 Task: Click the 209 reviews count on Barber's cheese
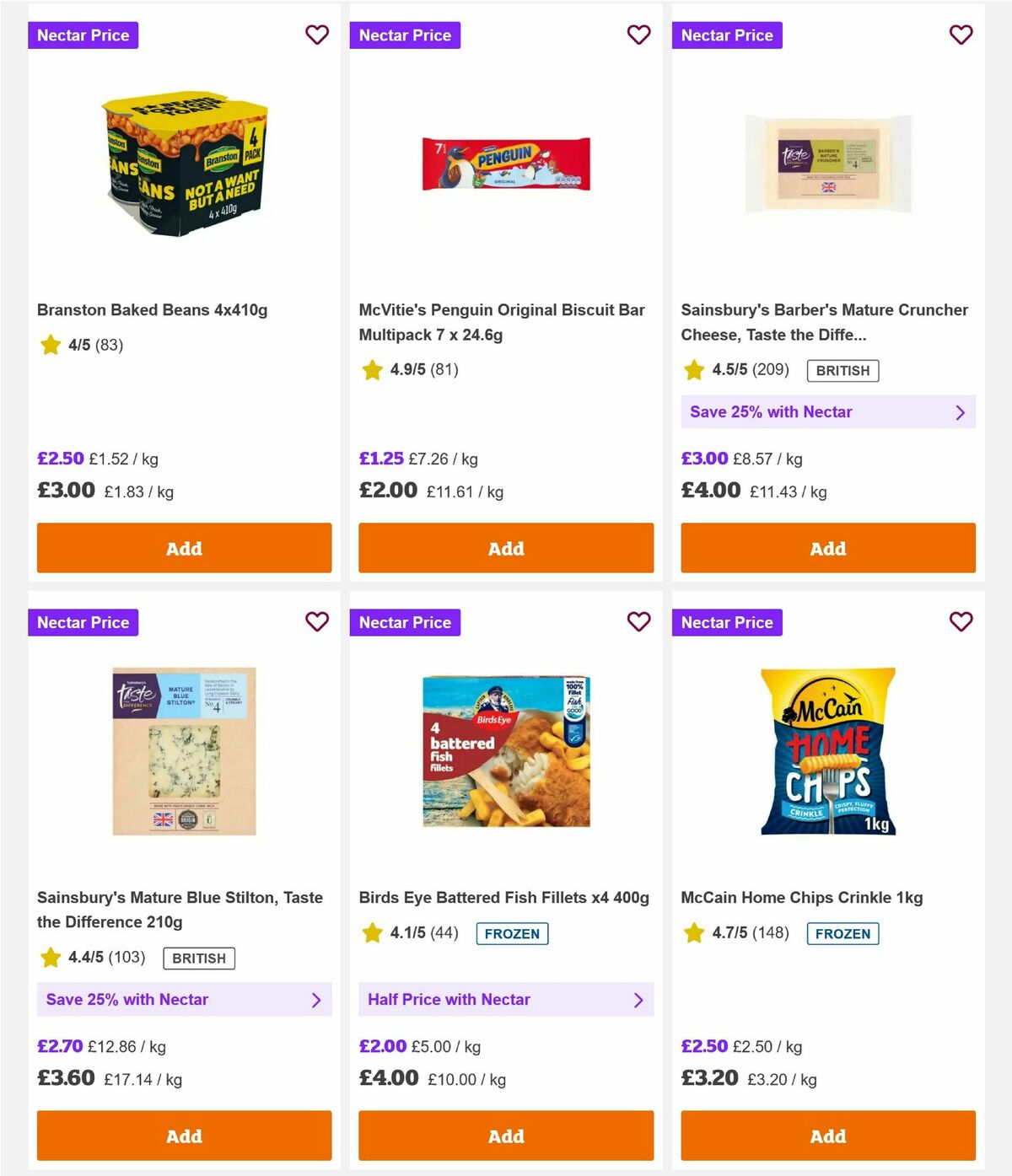point(770,370)
